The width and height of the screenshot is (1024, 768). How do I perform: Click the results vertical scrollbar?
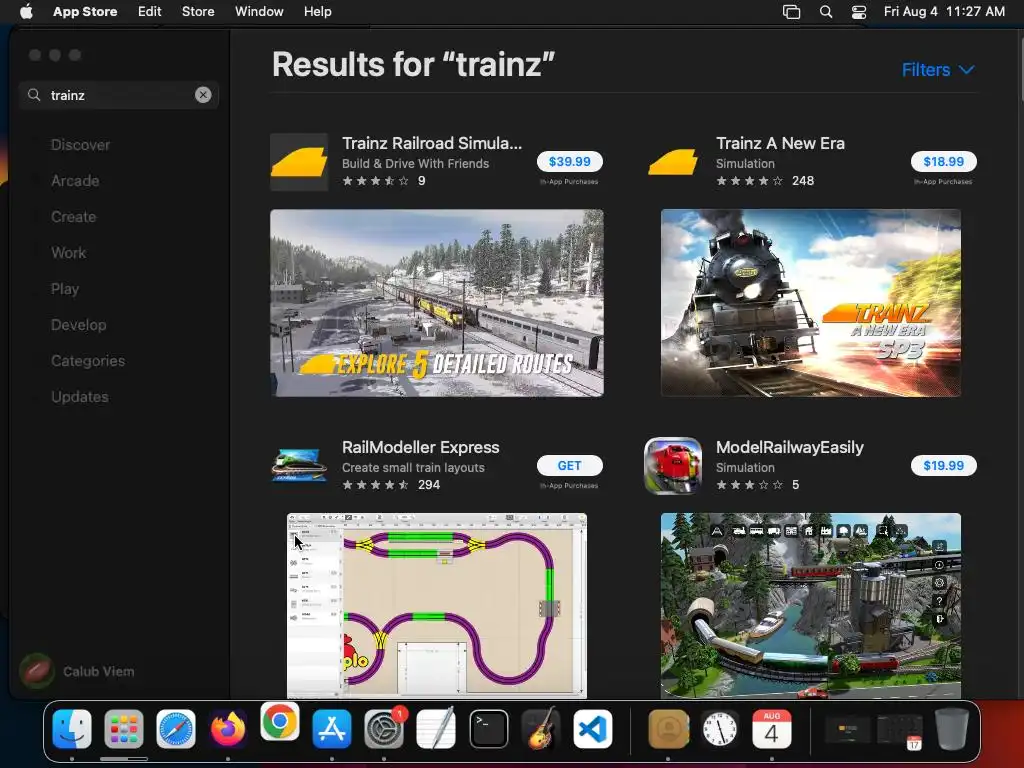1020,69
